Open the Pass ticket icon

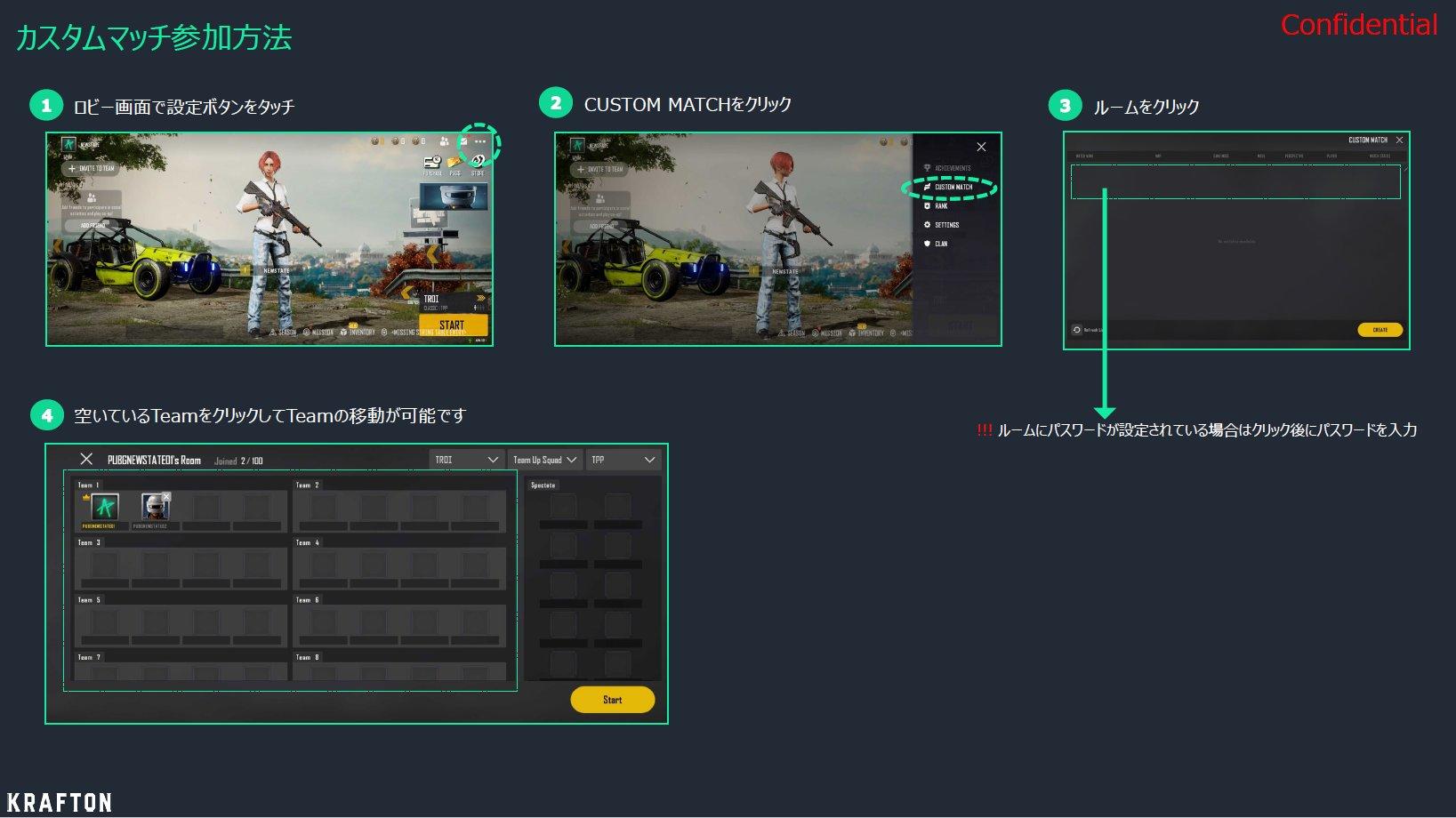(454, 162)
